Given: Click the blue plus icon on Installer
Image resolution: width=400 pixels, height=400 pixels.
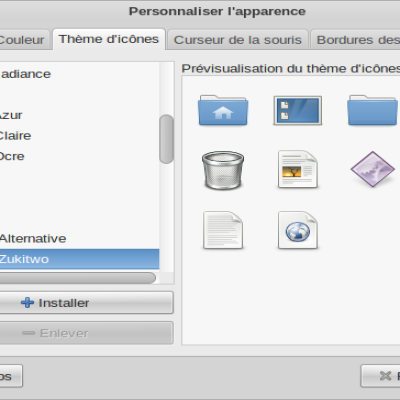Looking at the screenshot, I should pyautogui.click(x=27, y=303).
